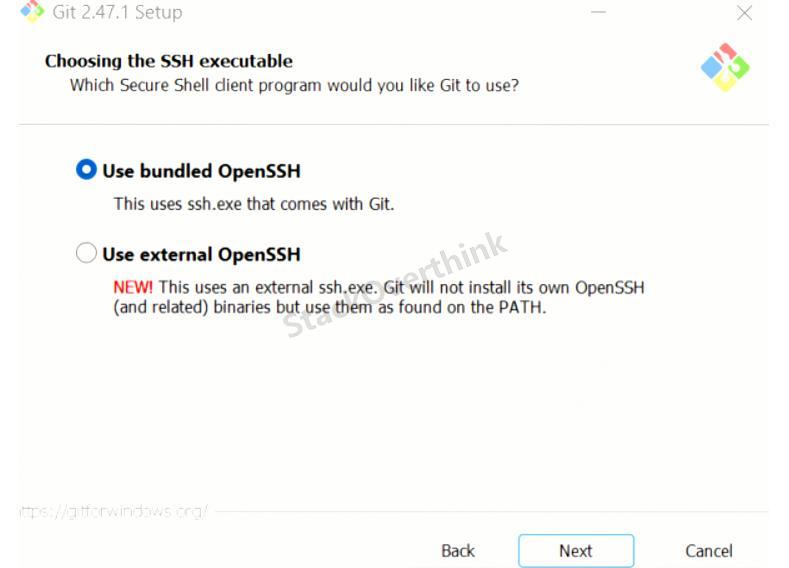Click the "Use external OpenSSH" label
The image size is (789, 568).
click(201, 255)
